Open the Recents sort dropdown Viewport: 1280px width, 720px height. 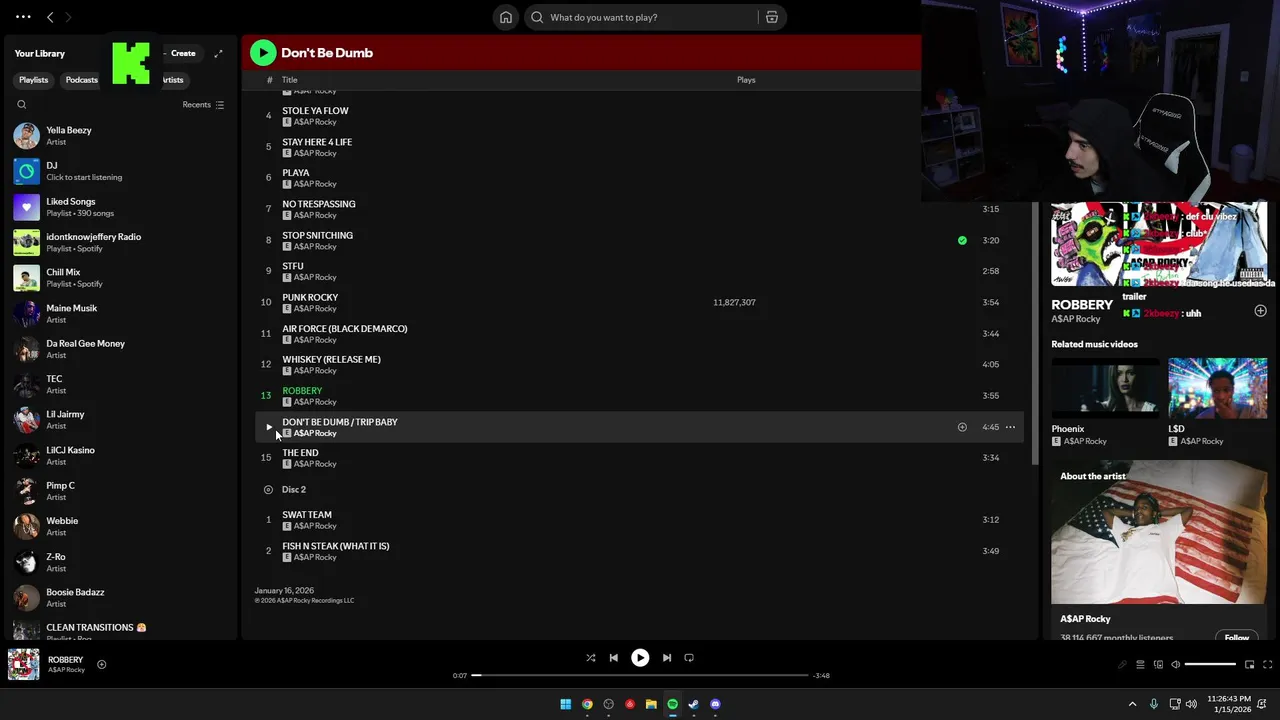(203, 105)
